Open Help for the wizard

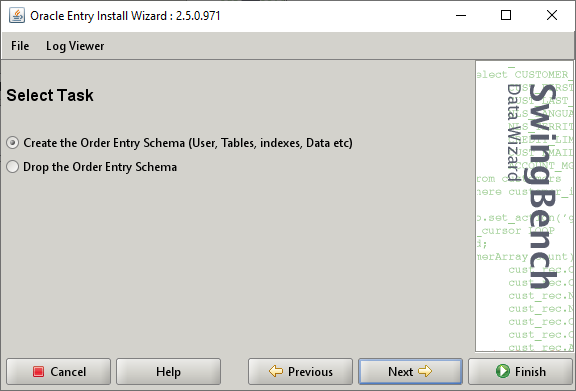pos(168,372)
